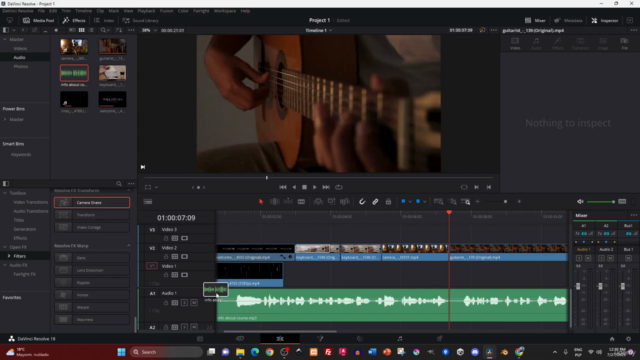The height and width of the screenshot is (360, 640).
Task: Collapse the Master bin tree
Action: point(5,39)
